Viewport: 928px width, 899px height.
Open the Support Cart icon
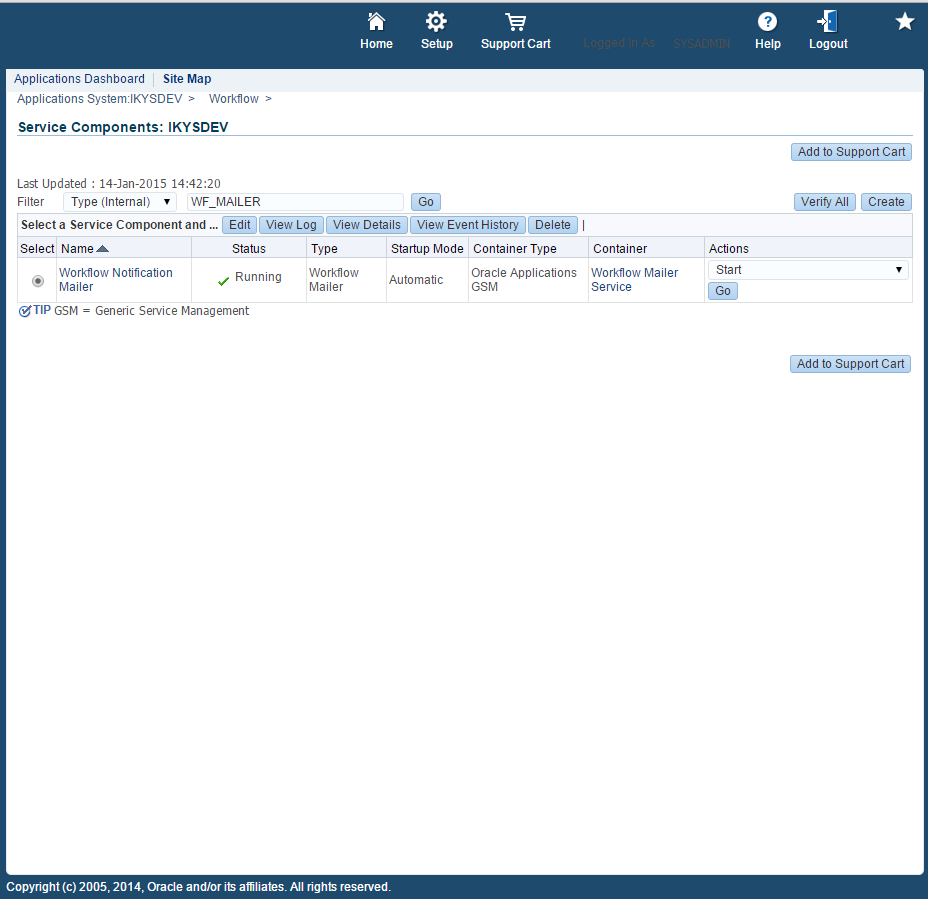pos(515,25)
